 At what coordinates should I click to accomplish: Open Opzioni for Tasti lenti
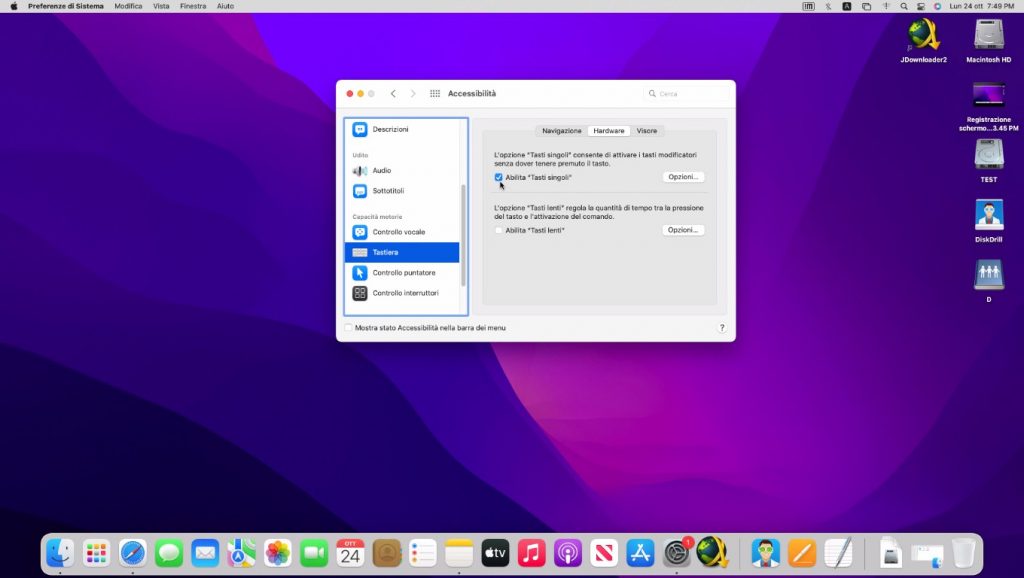(x=683, y=230)
